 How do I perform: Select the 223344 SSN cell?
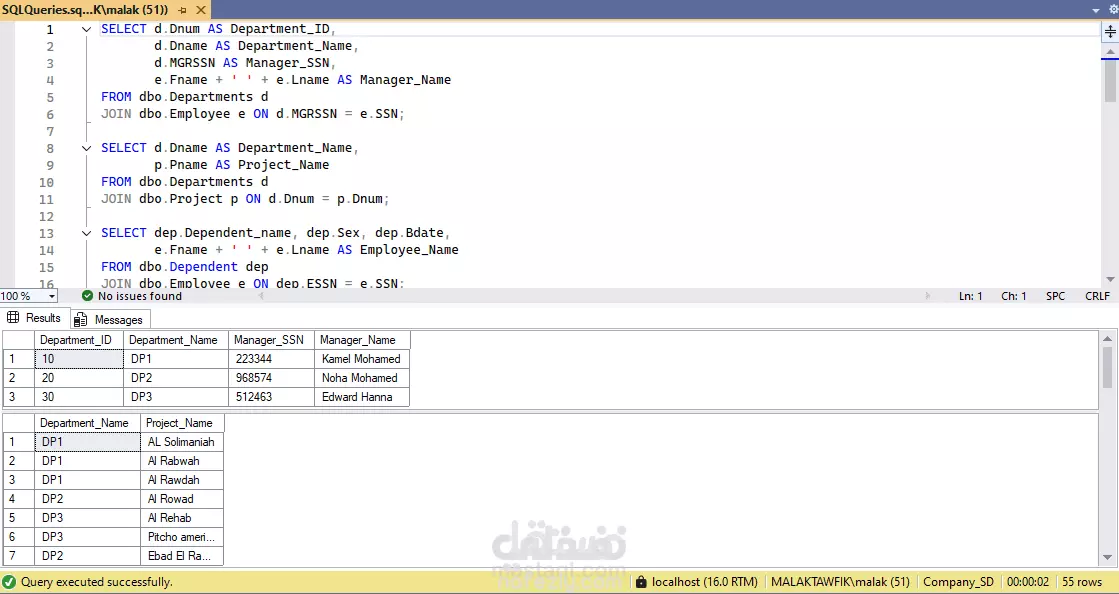pyautogui.click(x=270, y=359)
